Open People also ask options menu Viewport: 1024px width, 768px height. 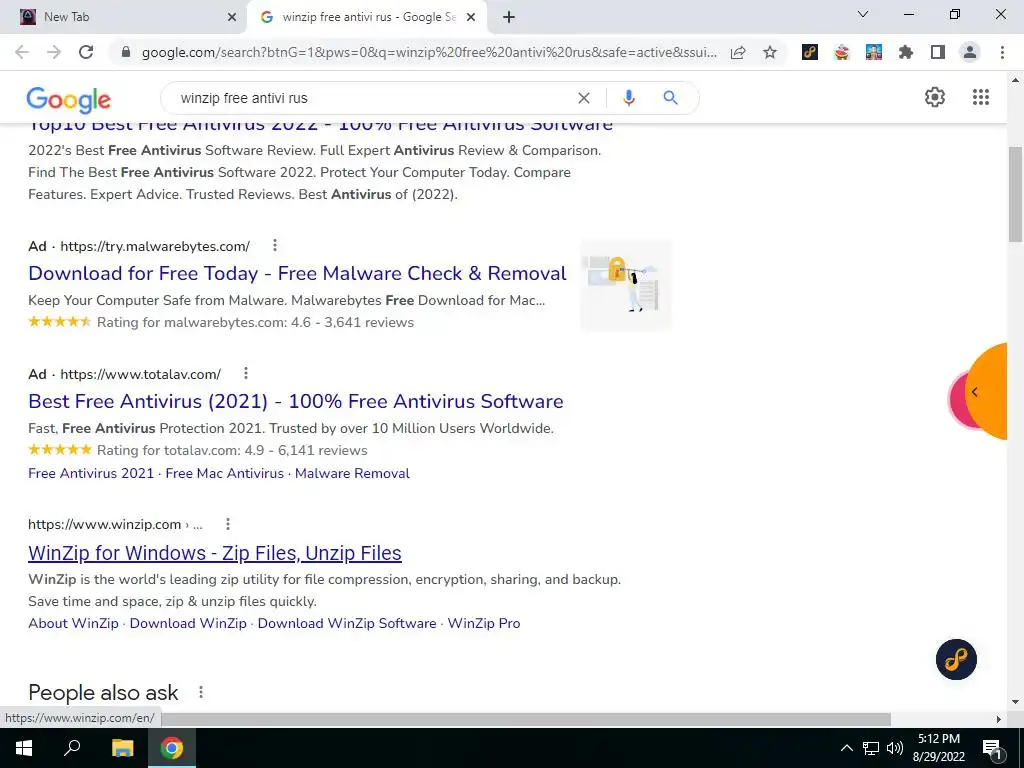[200, 692]
